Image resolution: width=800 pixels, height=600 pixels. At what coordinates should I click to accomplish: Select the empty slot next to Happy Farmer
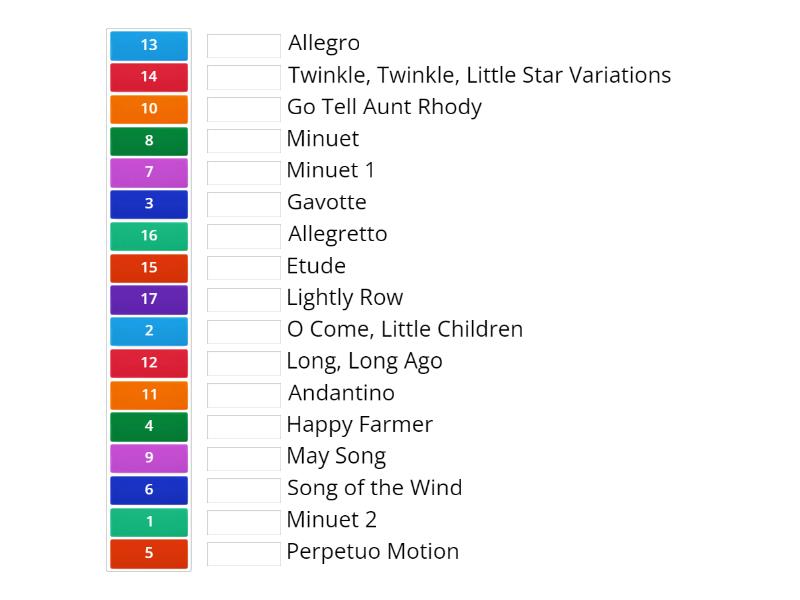(x=244, y=426)
